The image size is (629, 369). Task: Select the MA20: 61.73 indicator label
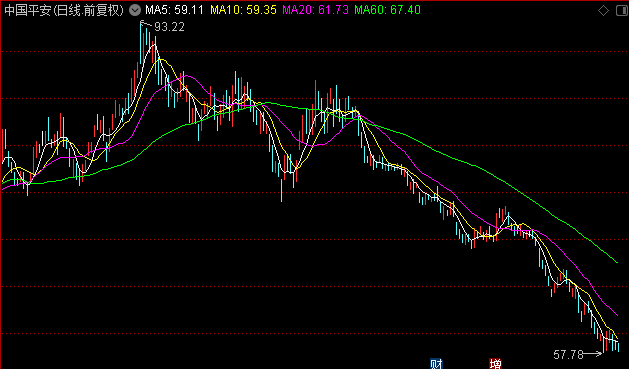(316, 10)
